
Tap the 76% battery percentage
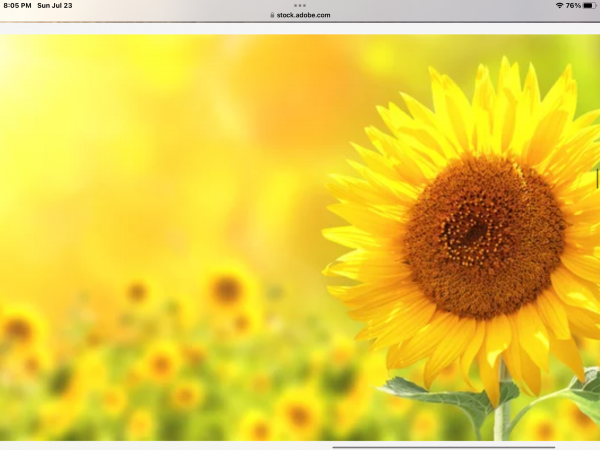tap(573, 6)
